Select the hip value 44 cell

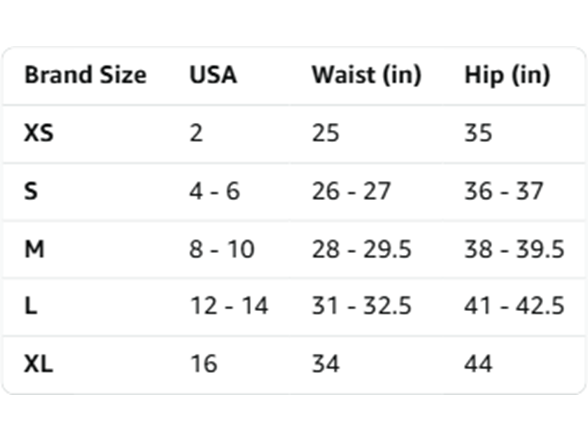click(478, 364)
